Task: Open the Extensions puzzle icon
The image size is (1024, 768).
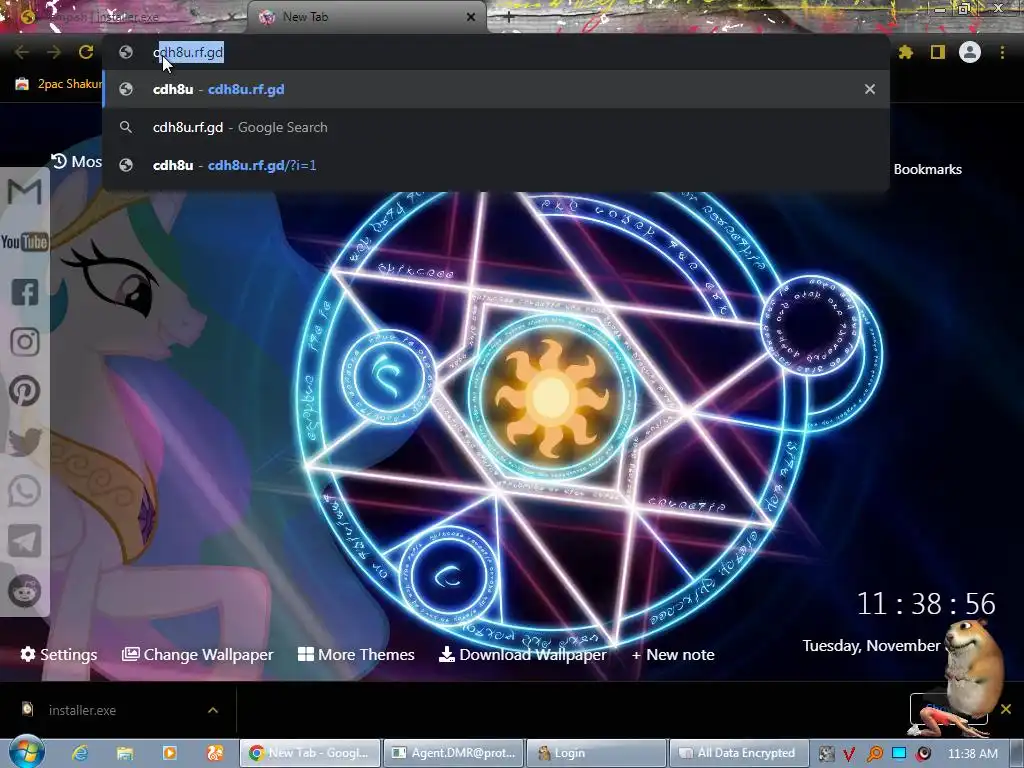Action: tap(905, 52)
